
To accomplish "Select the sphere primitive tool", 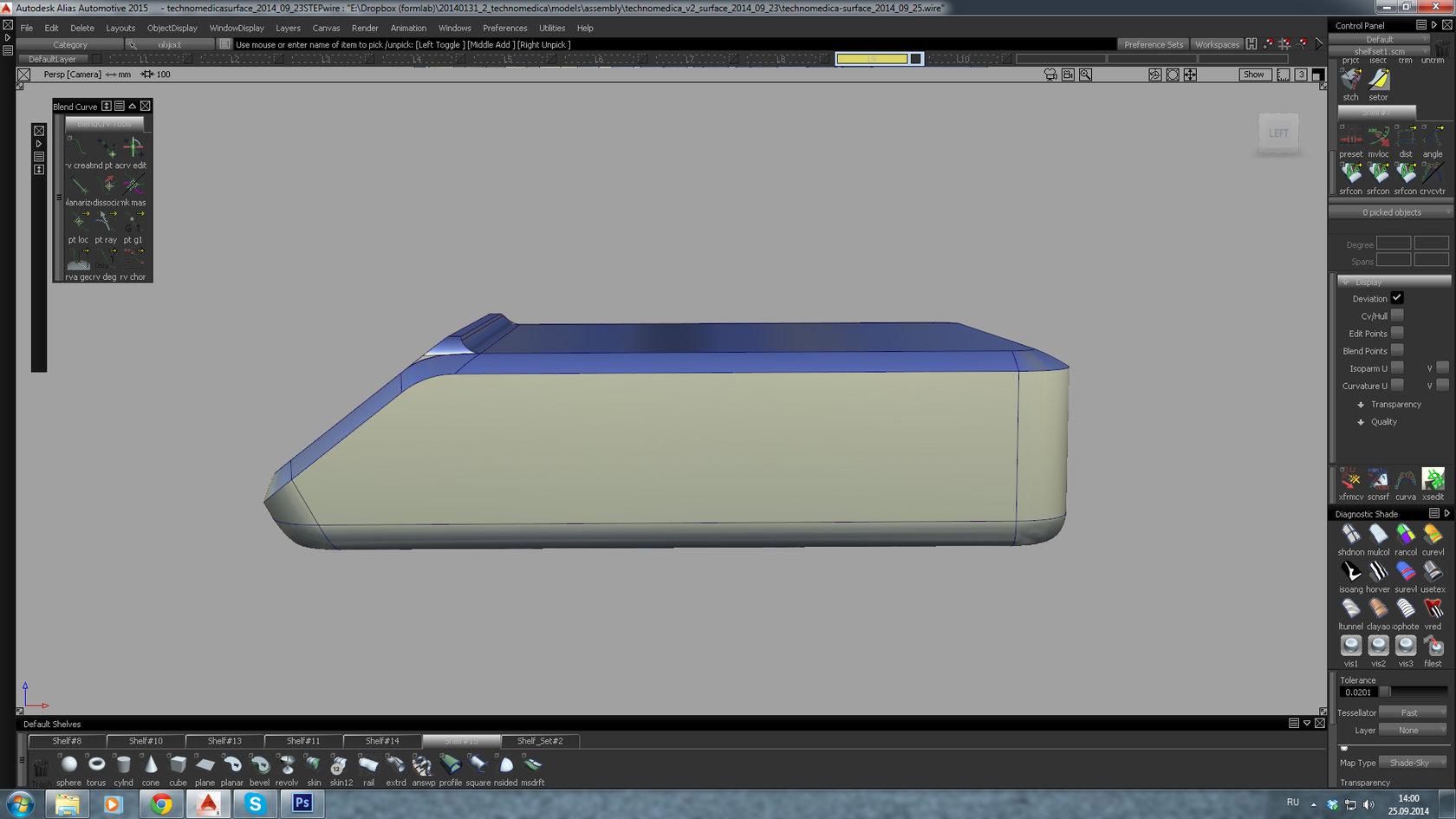I will point(68,764).
